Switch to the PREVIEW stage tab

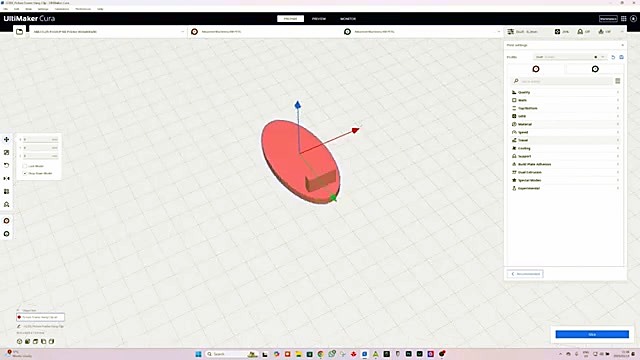[x=319, y=19]
